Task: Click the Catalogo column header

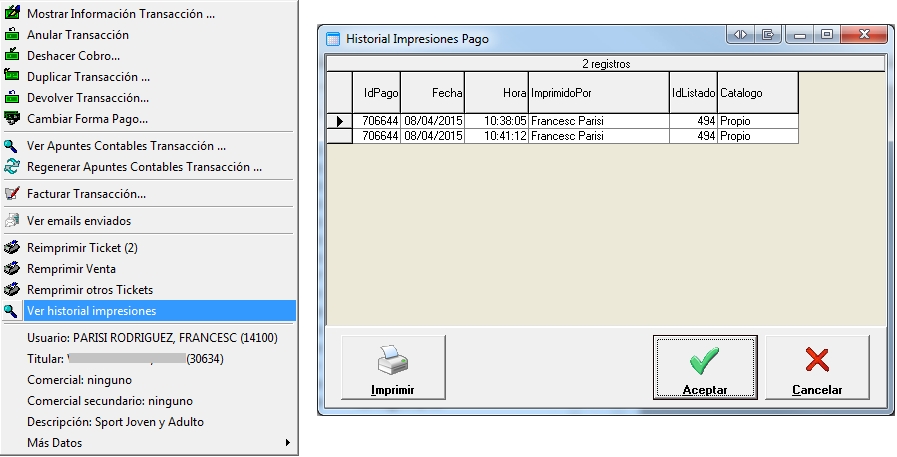Action: (758, 93)
